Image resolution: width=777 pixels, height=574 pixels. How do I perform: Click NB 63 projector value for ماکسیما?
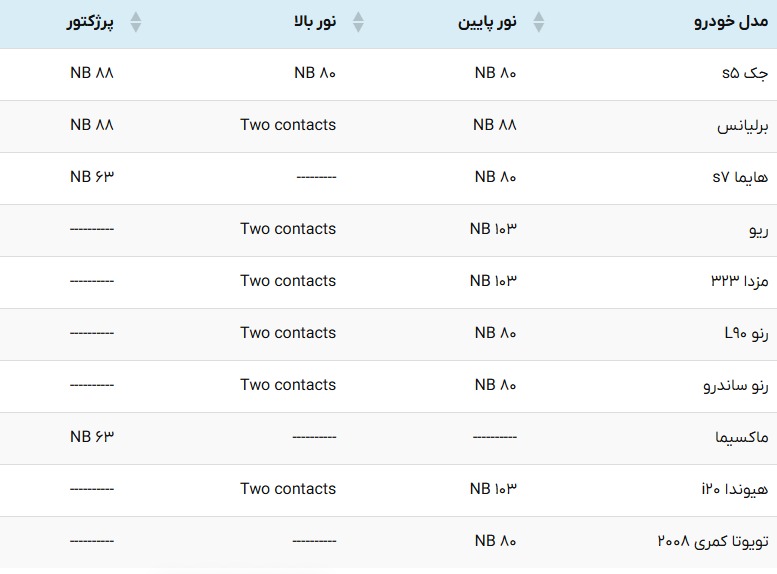[x=92, y=437]
